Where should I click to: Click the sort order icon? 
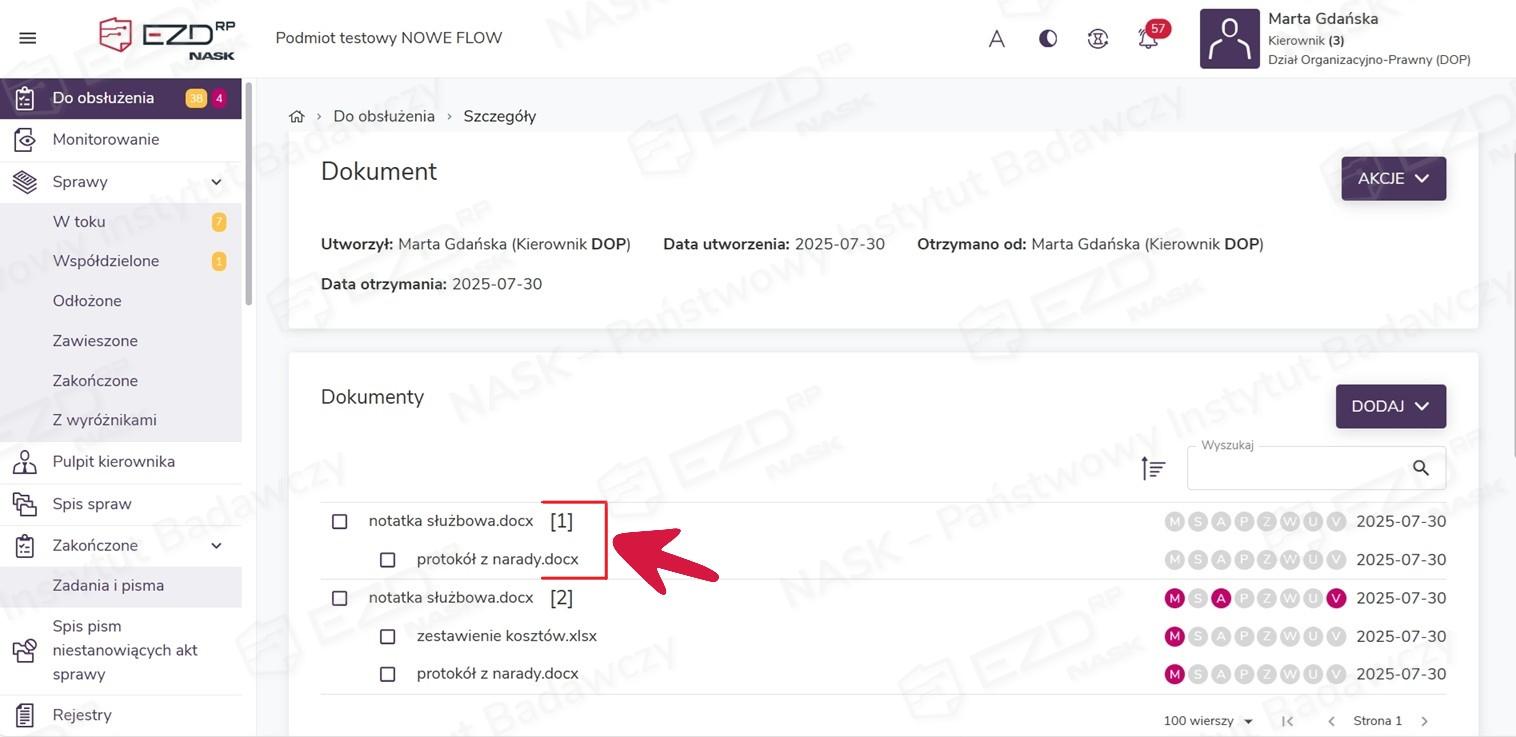(x=1153, y=468)
